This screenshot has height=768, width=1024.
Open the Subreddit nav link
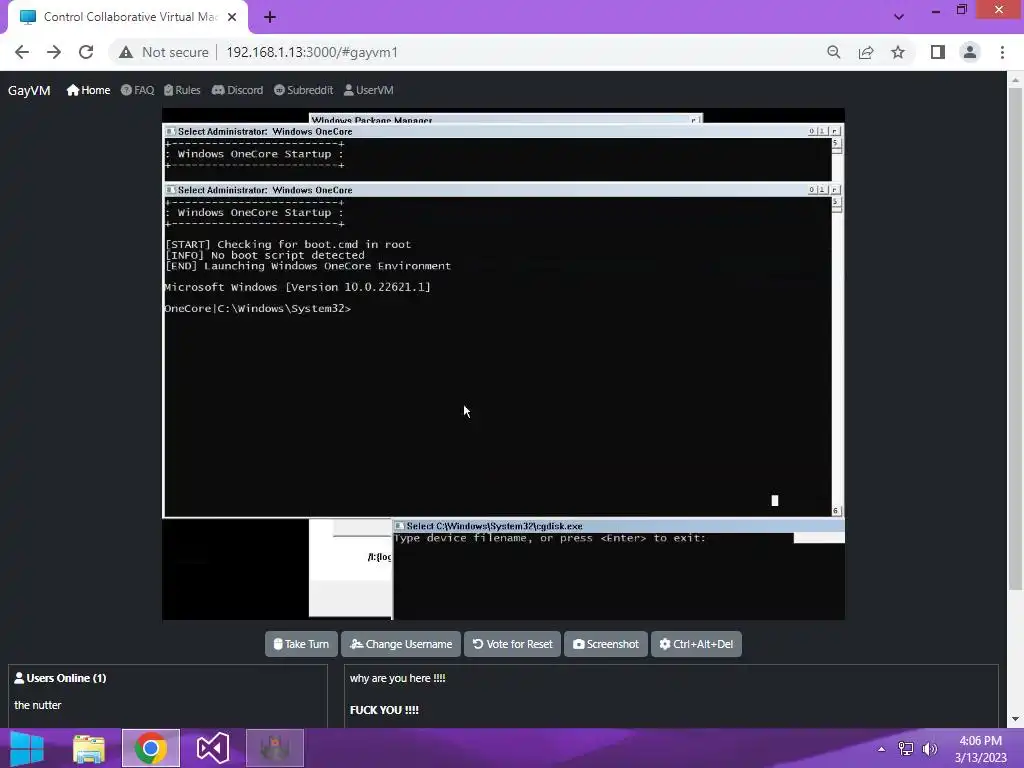point(303,90)
